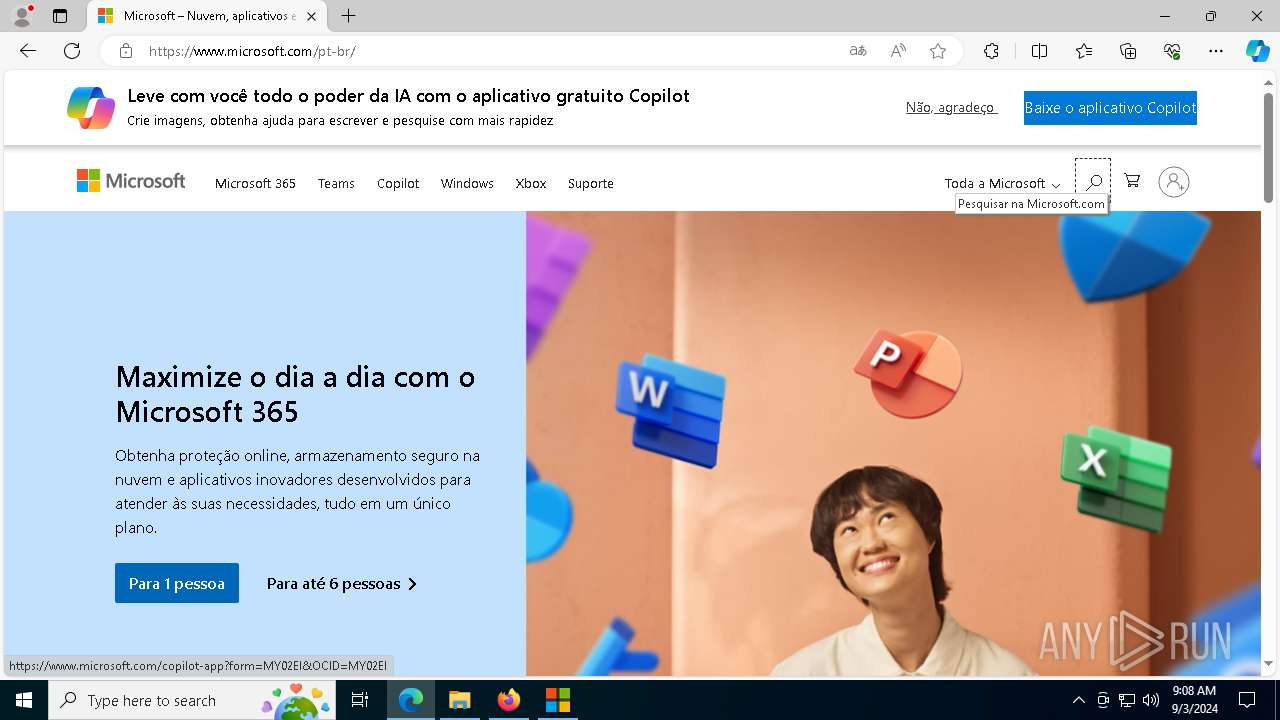This screenshot has height=720, width=1280.
Task: Open Browser essentials heart icon
Action: pyautogui.click(x=1172, y=51)
